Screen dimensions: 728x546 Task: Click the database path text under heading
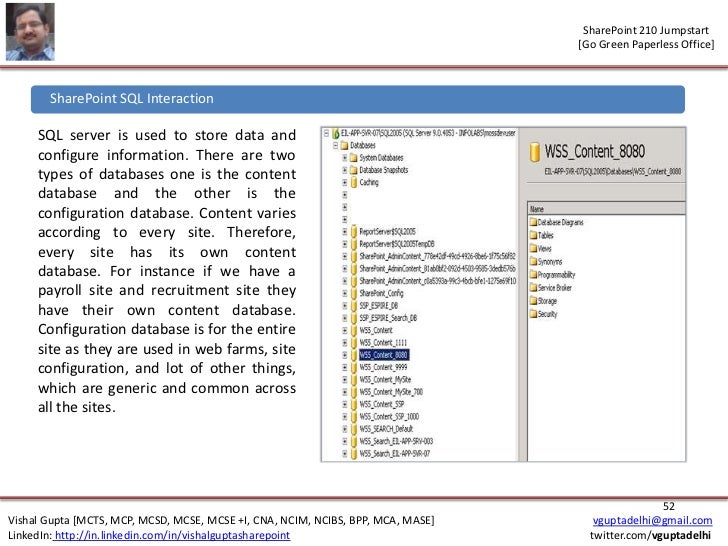pos(613,171)
